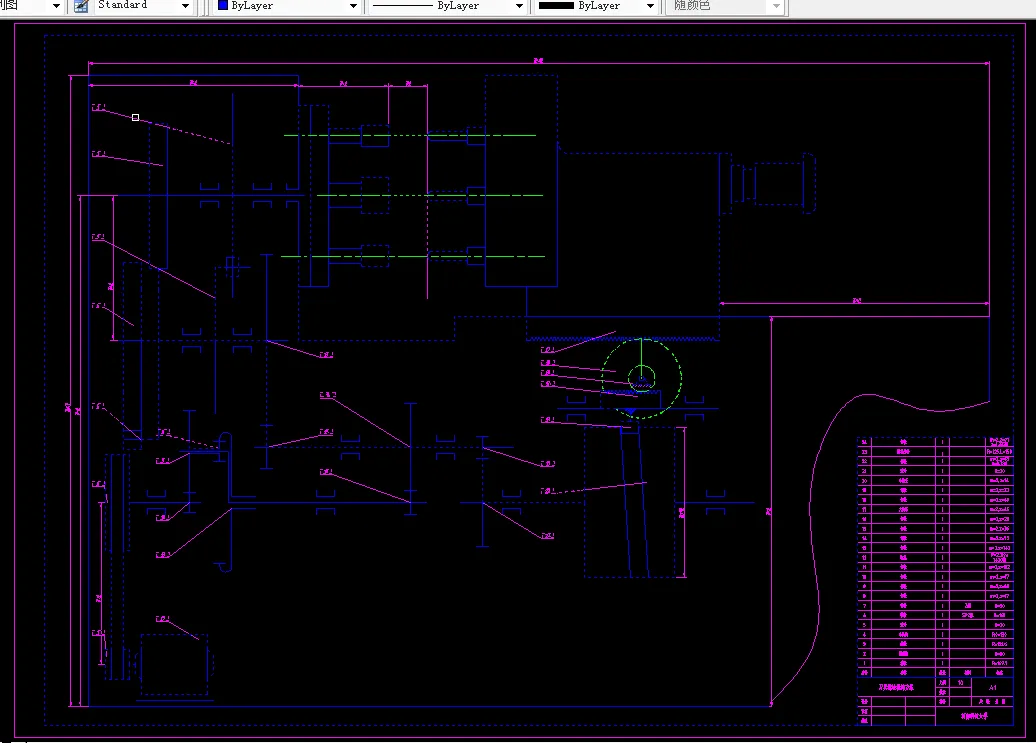Pick the top green centerline of spindle shafts
1036x743 pixels.
pyautogui.click(x=410, y=135)
